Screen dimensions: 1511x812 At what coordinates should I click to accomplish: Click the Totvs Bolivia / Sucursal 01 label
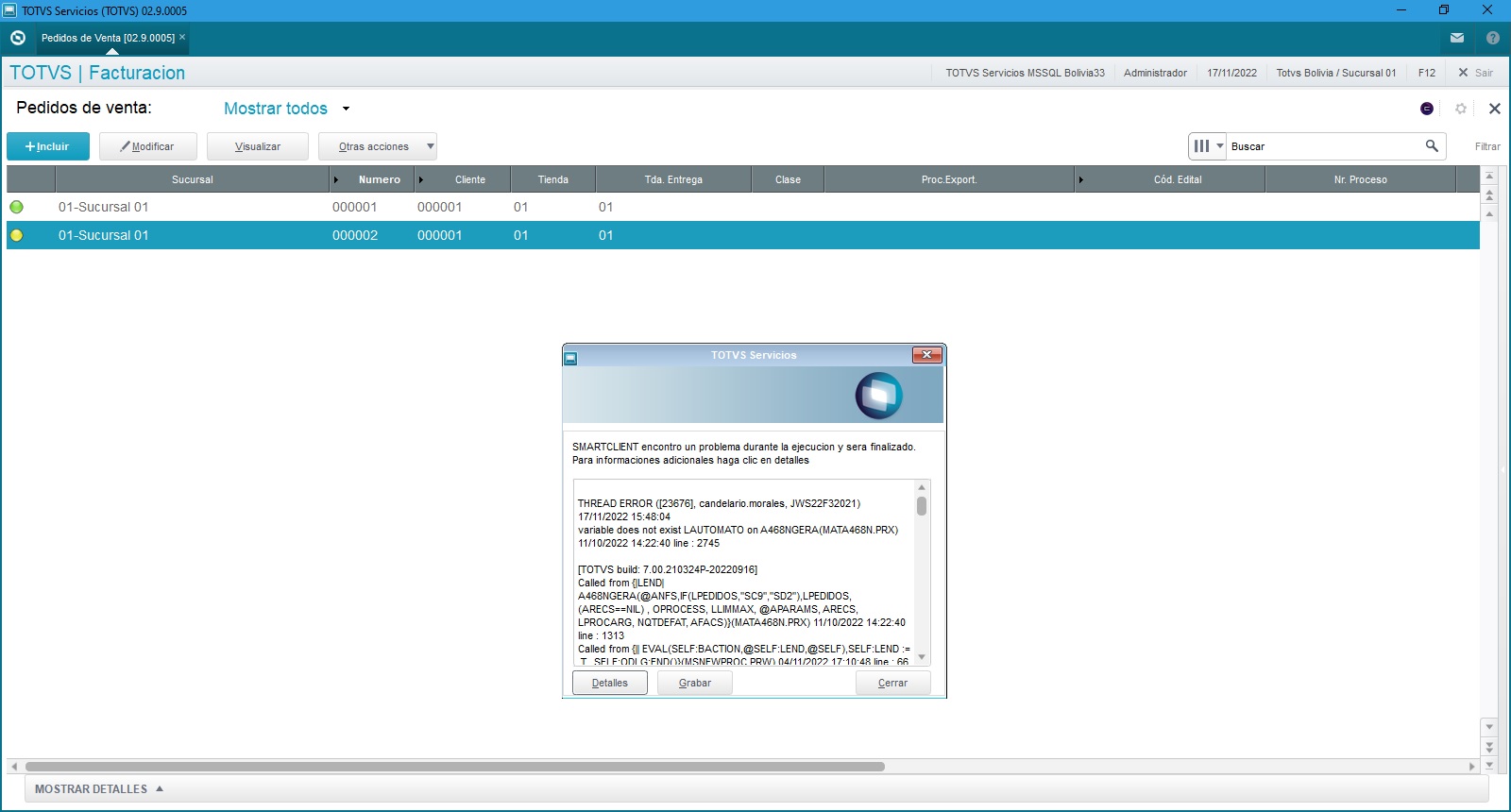click(1336, 73)
